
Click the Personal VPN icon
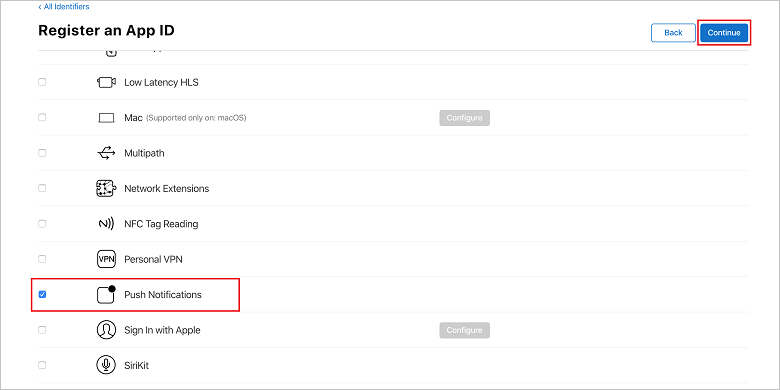click(106, 259)
